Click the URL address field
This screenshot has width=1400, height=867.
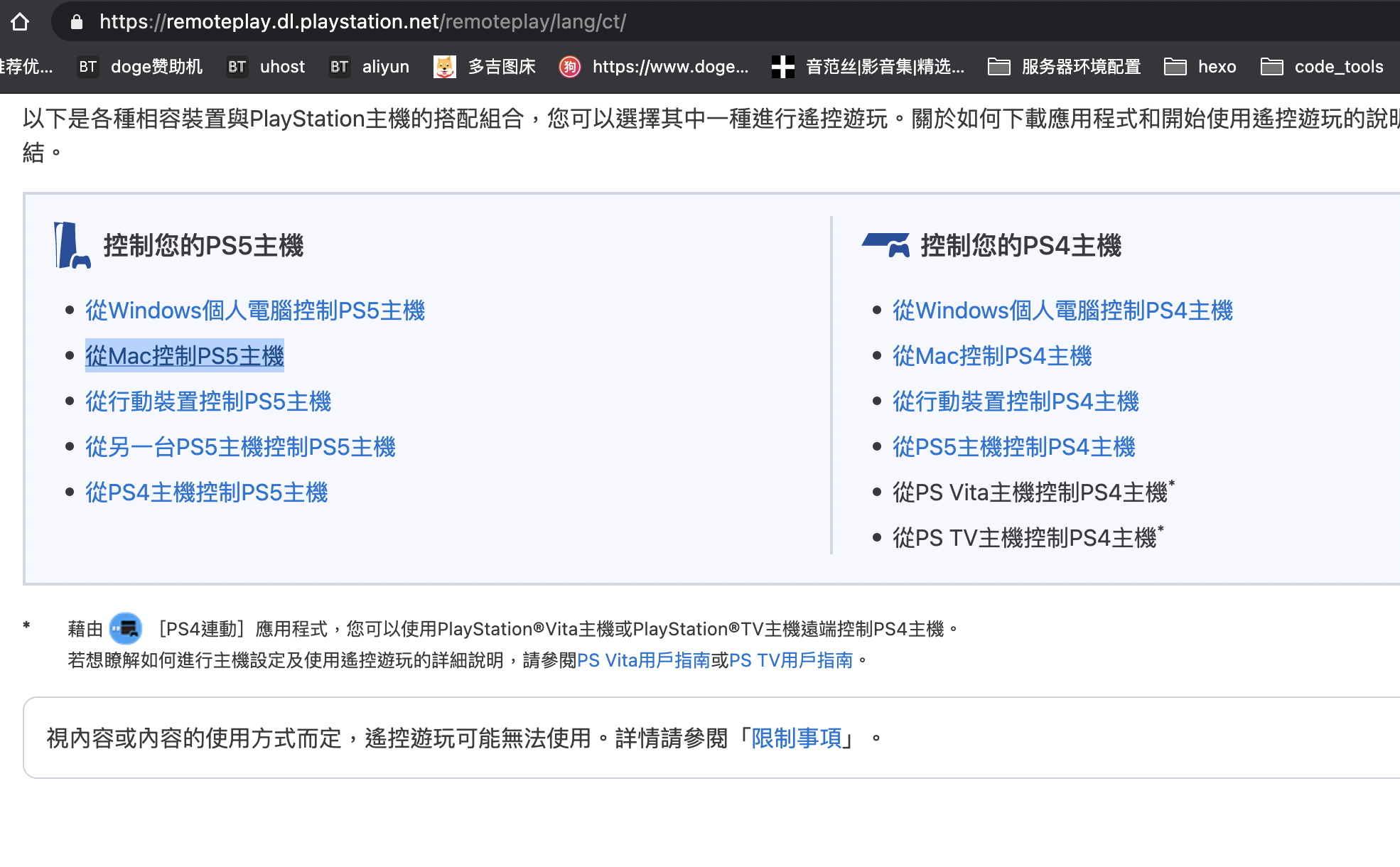pos(725,21)
